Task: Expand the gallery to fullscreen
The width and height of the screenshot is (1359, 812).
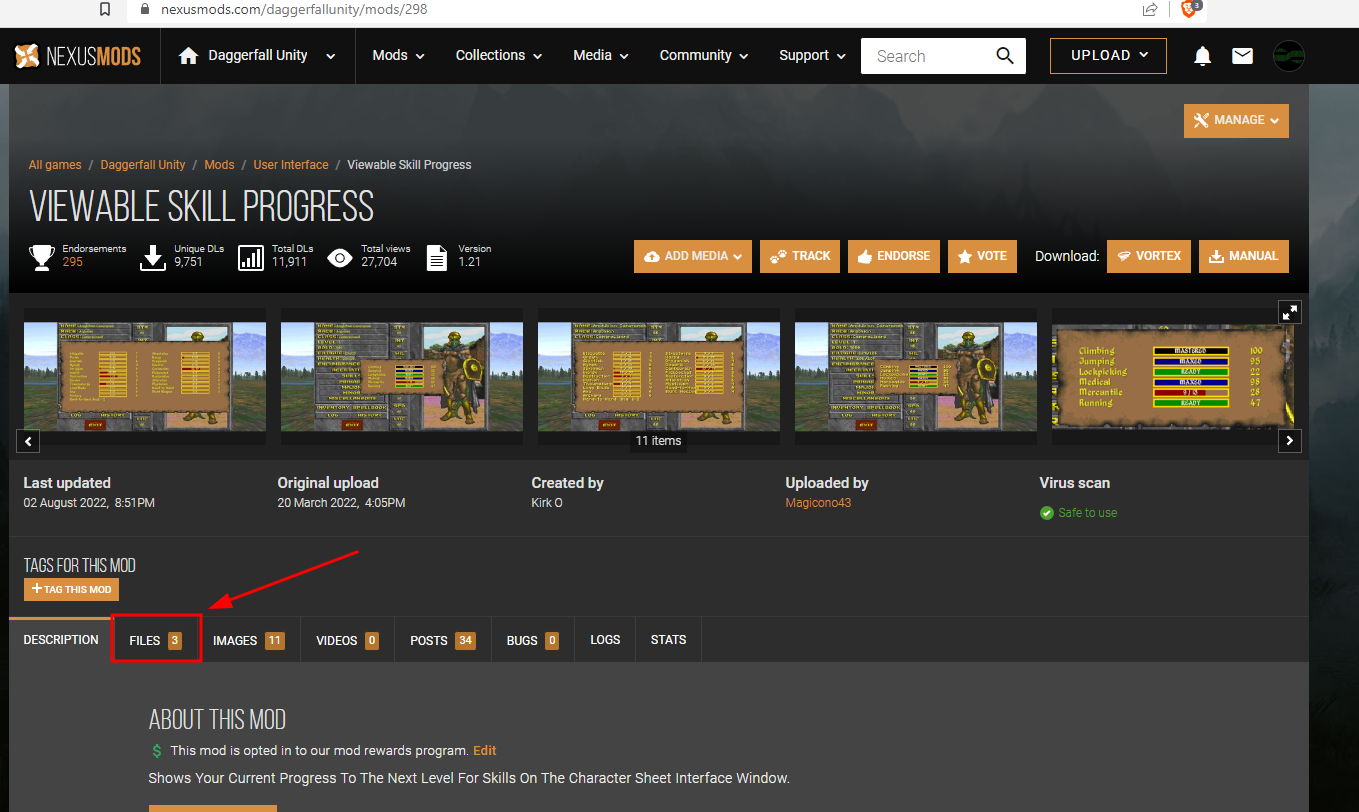Action: [1290, 312]
